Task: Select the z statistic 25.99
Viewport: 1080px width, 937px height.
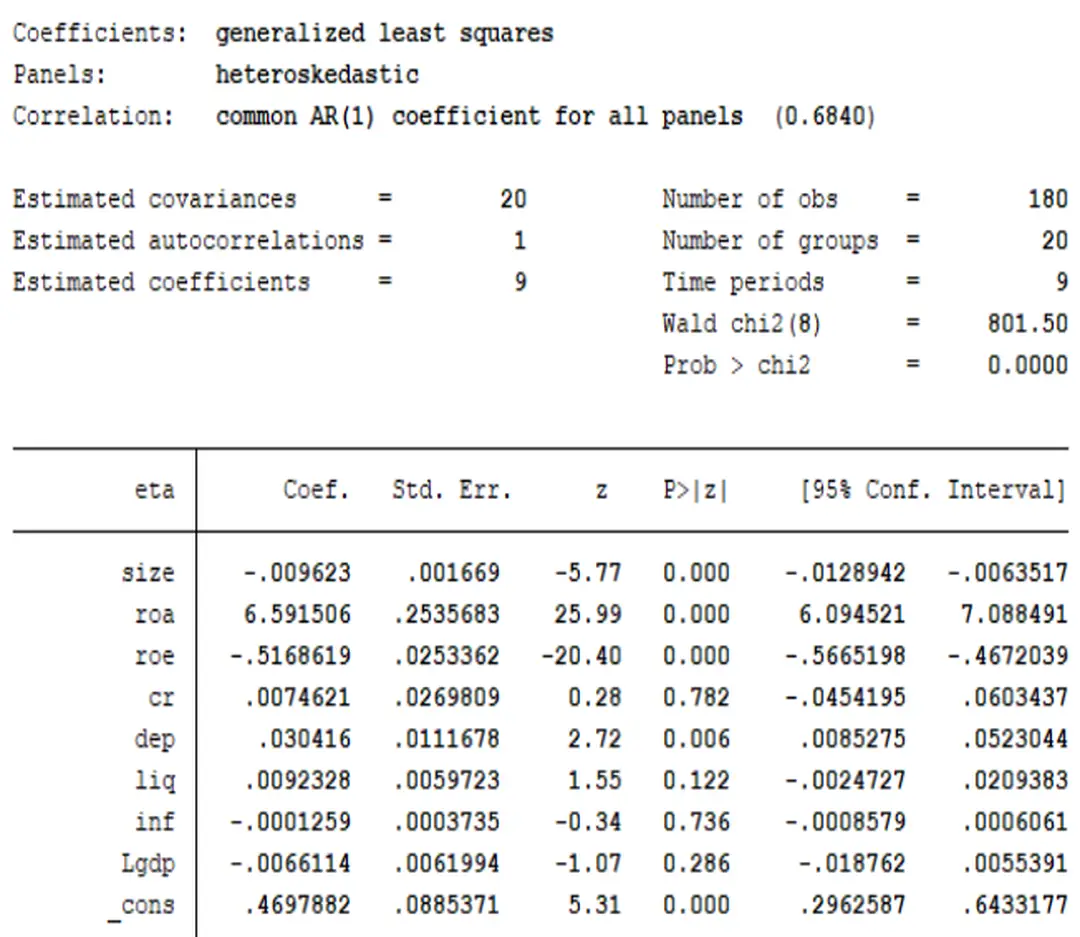Action: coord(587,614)
